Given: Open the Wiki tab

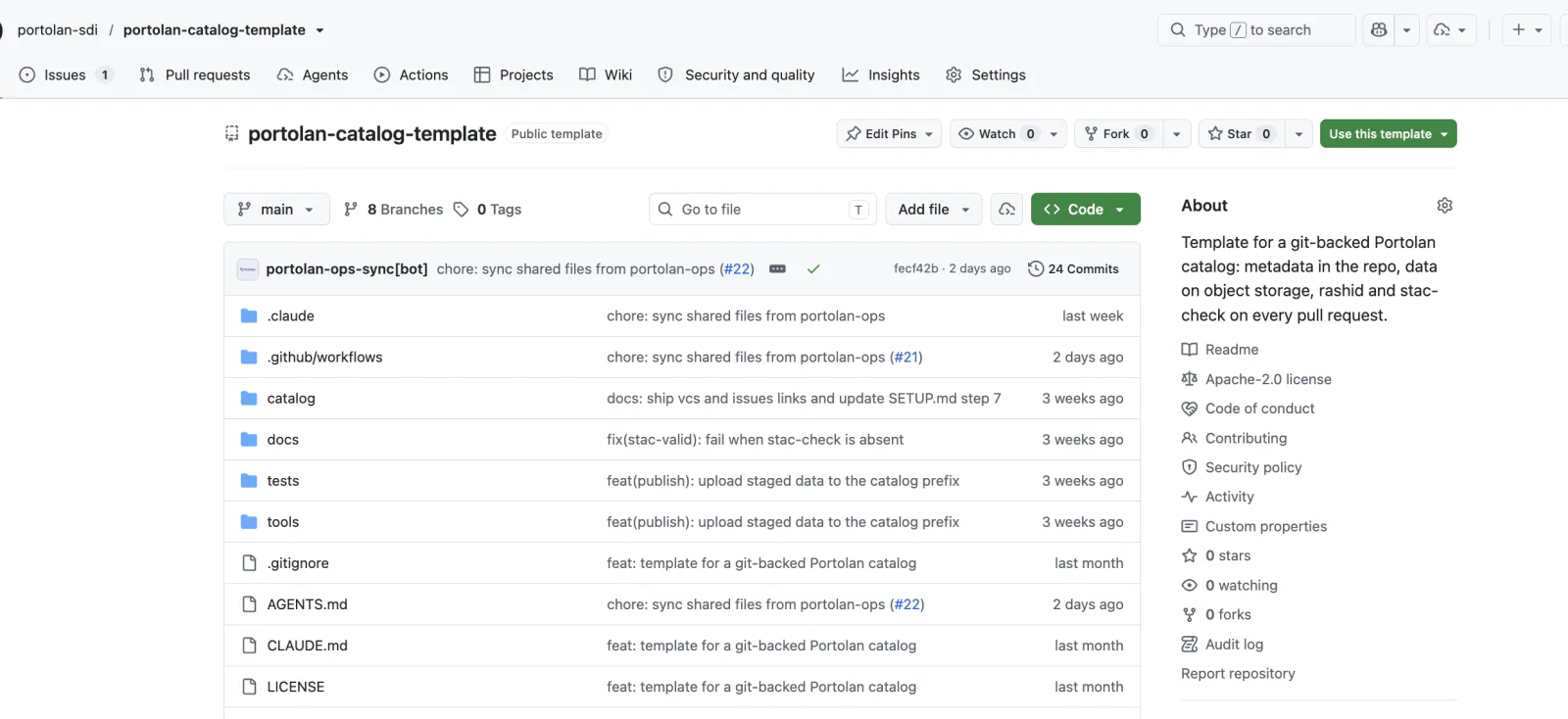Looking at the screenshot, I should click(x=606, y=75).
